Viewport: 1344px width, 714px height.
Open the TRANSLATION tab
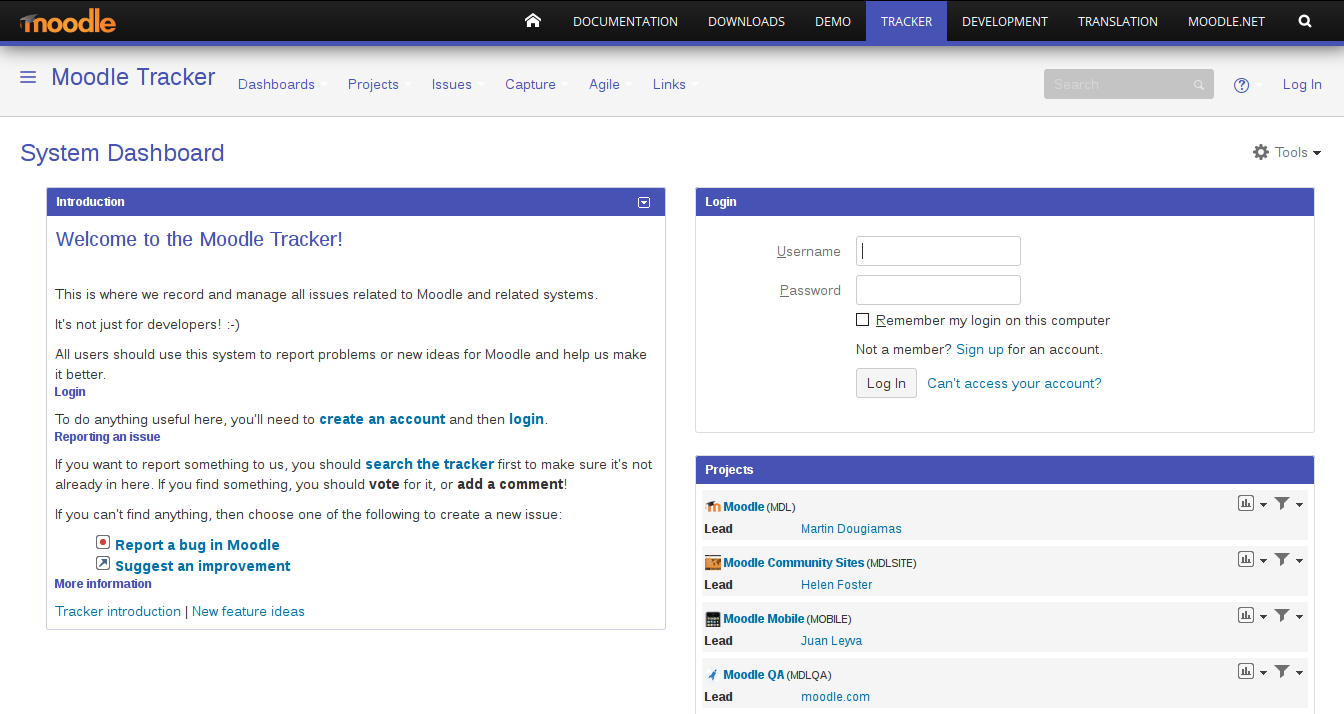click(x=1118, y=21)
